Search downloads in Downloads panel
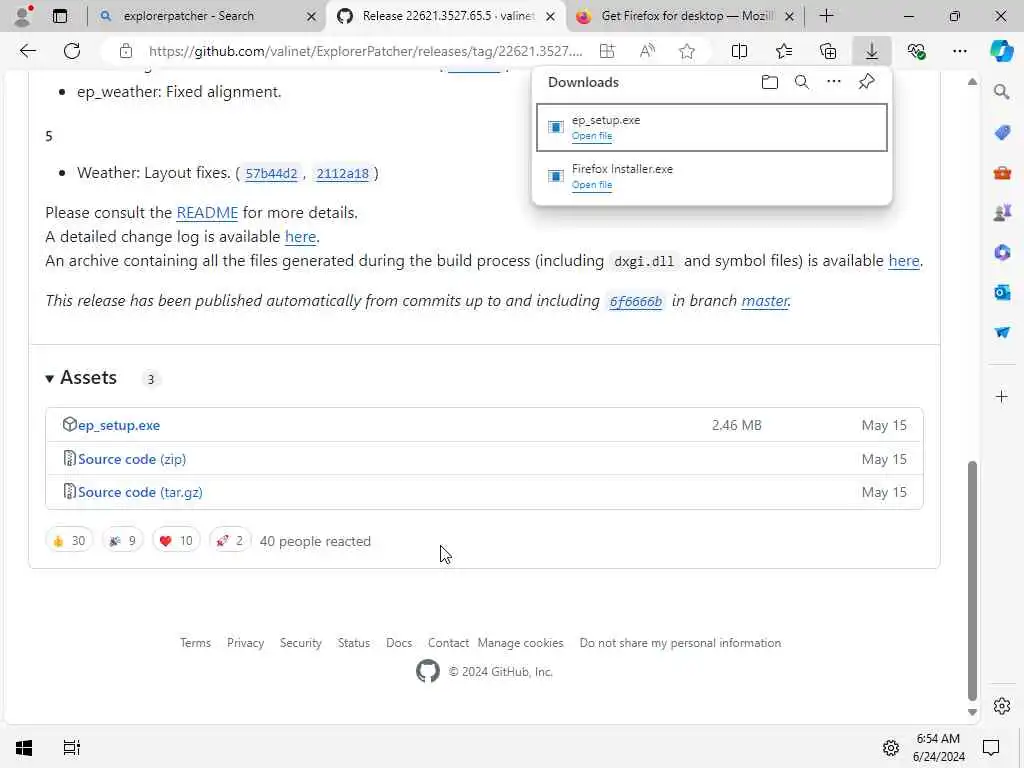The height and width of the screenshot is (768, 1024). point(802,82)
